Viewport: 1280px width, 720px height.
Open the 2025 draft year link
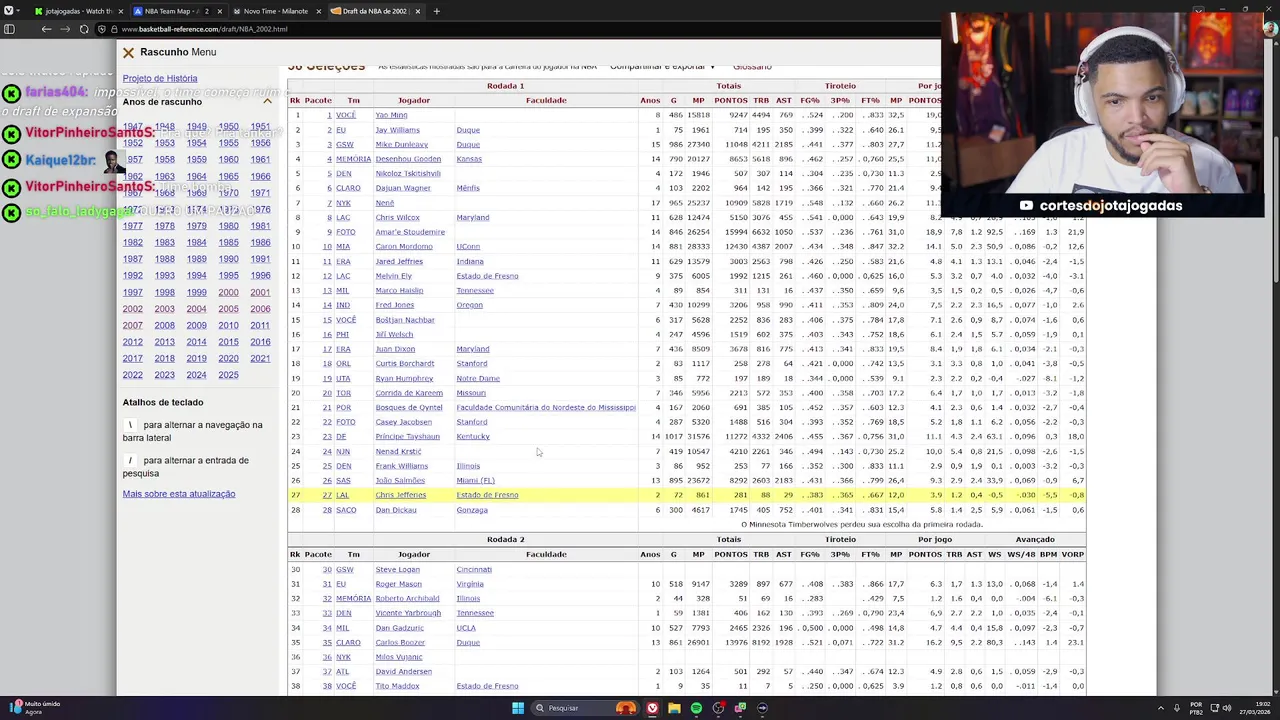(x=229, y=375)
